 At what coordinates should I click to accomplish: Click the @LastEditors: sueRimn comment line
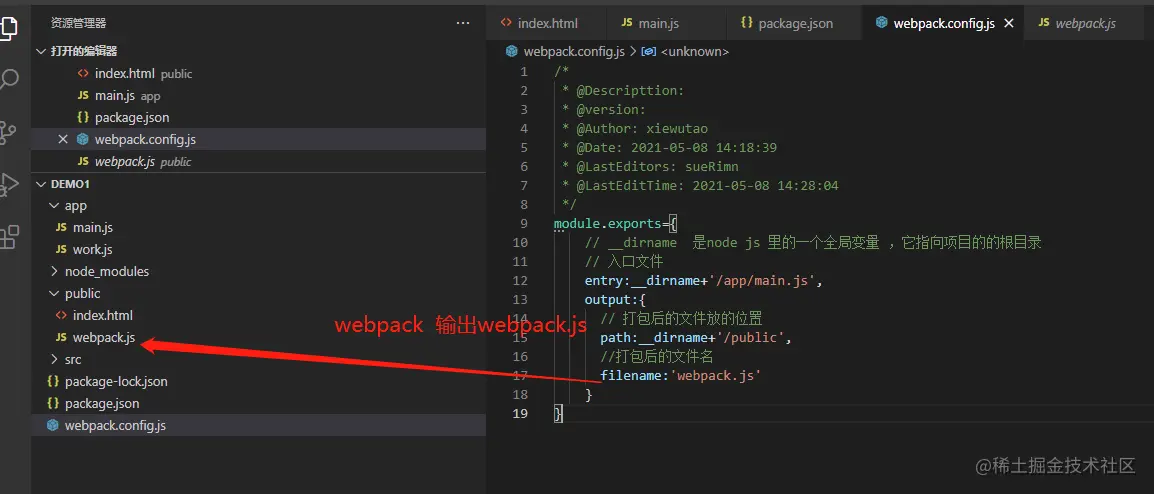pos(650,166)
